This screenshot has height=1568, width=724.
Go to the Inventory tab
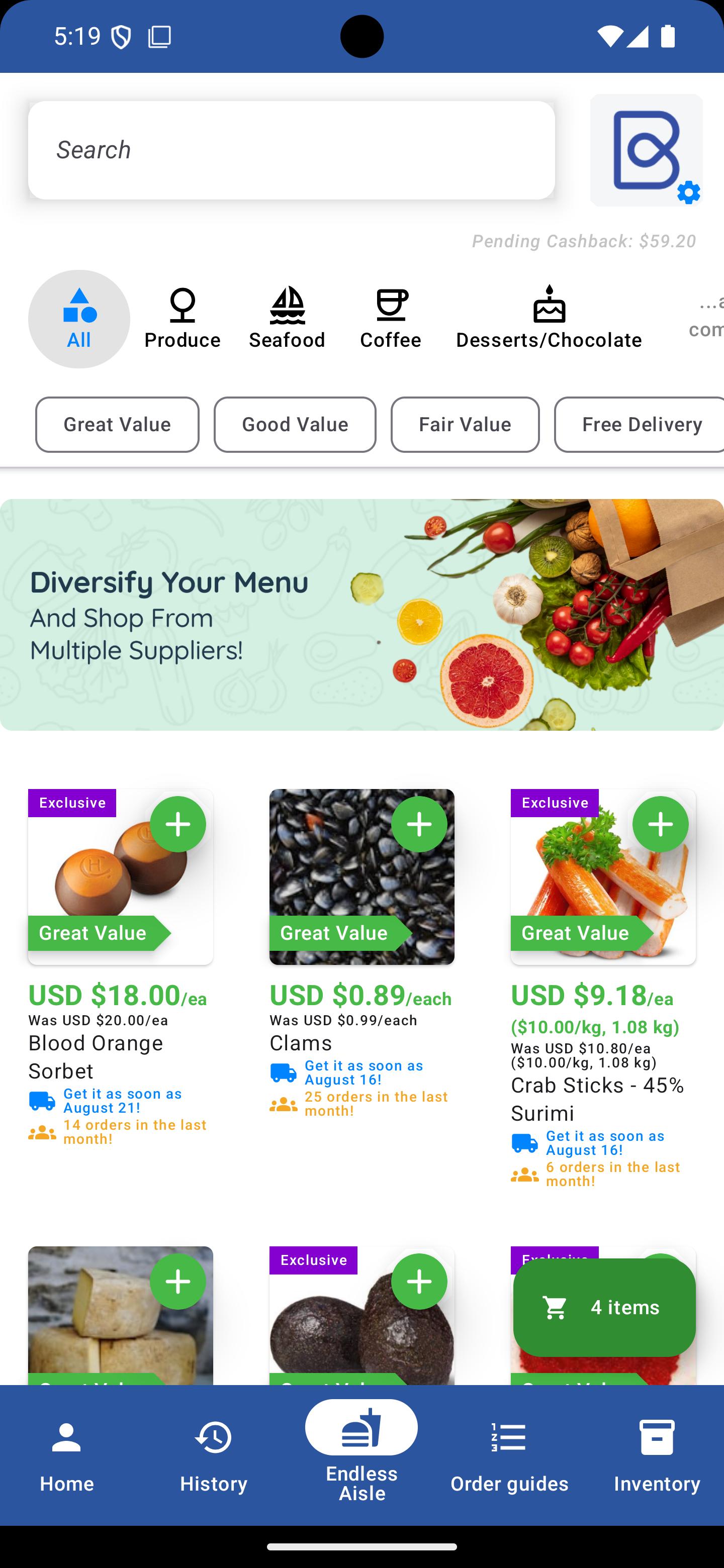click(657, 1456)
